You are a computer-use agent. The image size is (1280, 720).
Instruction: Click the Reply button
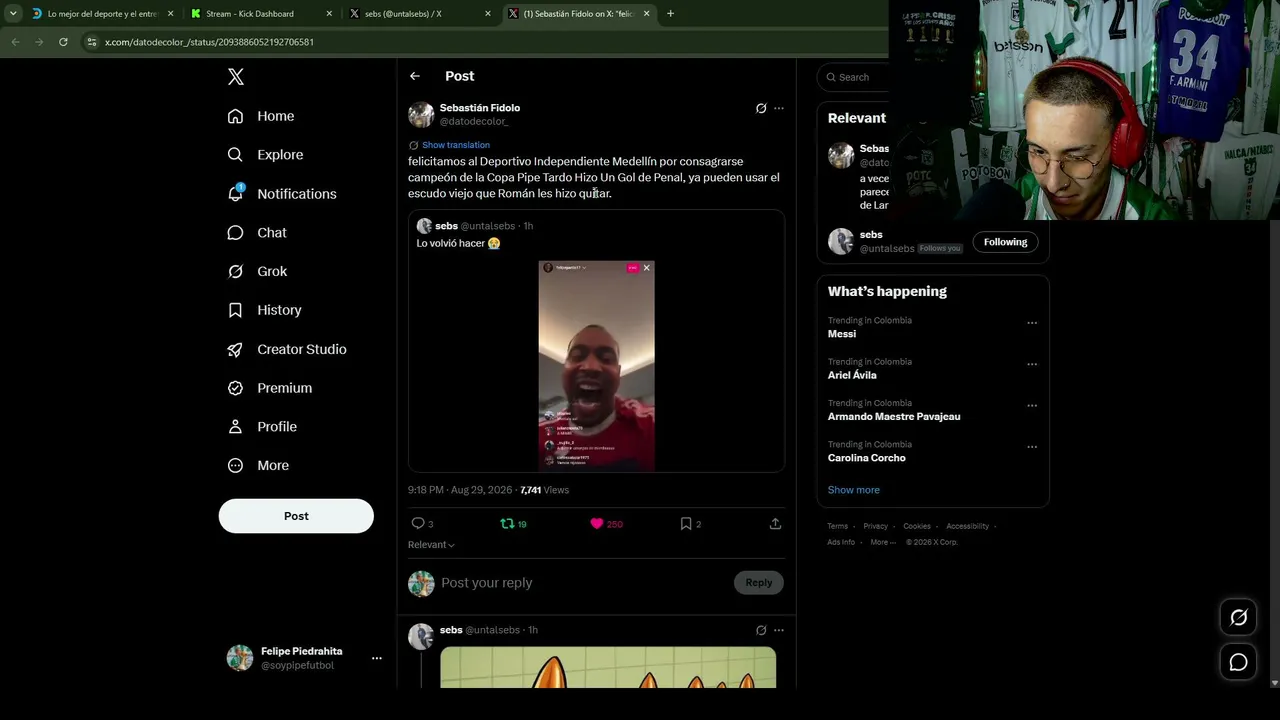tap(759, 583)
